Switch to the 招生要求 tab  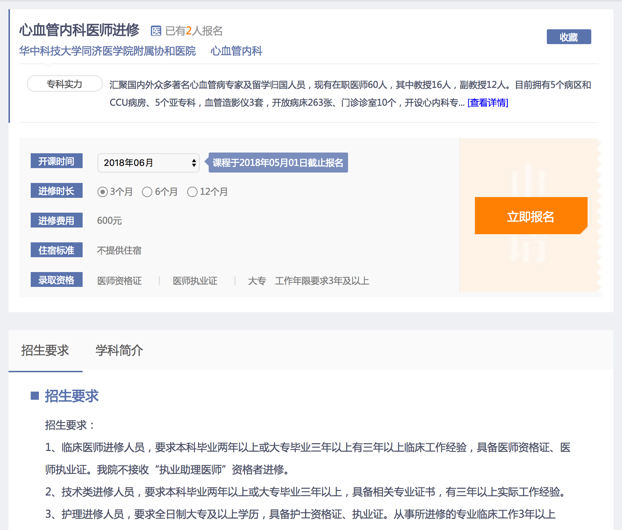(x=45, y=350)
